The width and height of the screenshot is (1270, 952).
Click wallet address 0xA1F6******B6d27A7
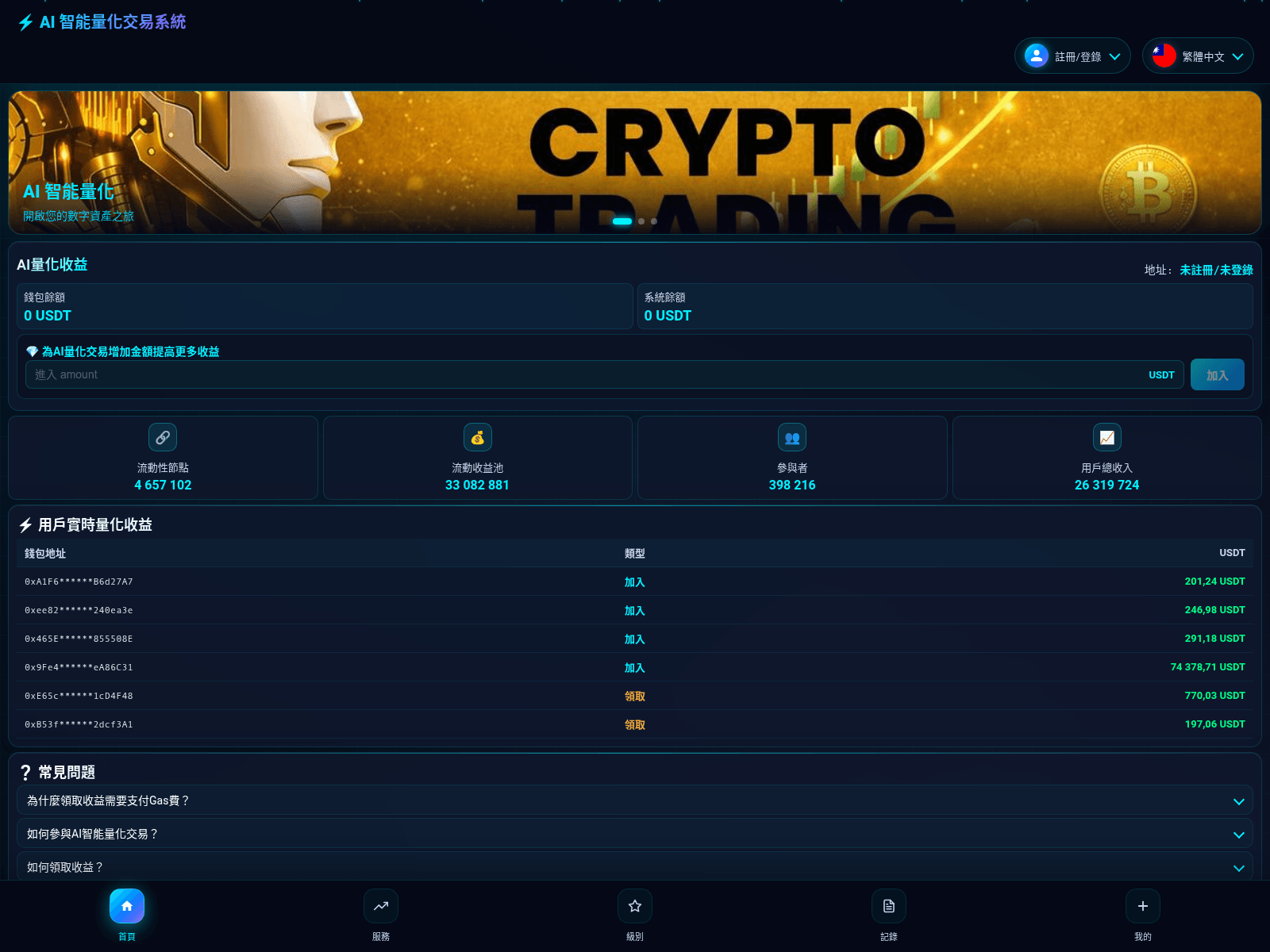(79, 582)
